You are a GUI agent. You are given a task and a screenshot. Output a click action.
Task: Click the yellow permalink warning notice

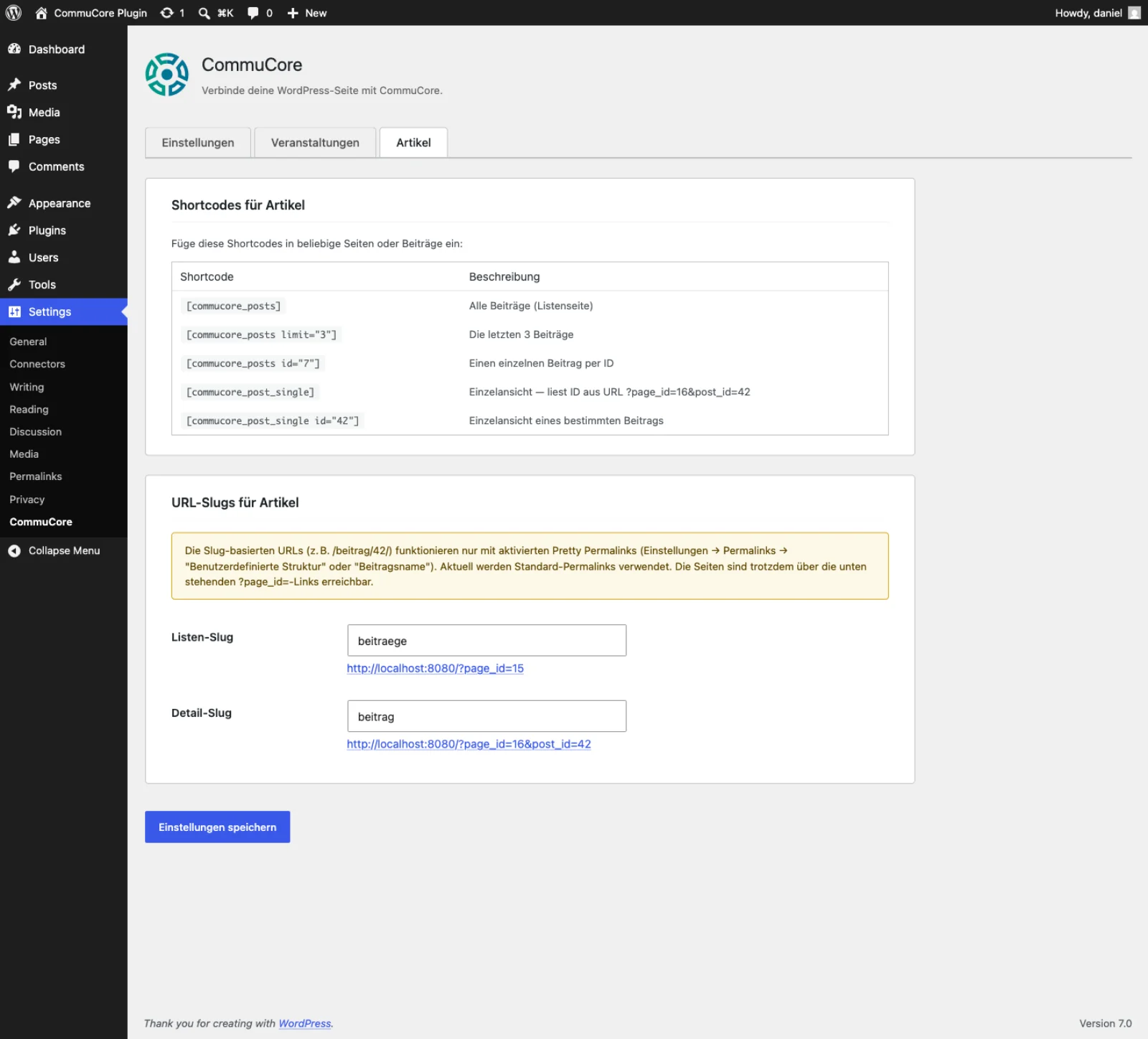(530, 565)
